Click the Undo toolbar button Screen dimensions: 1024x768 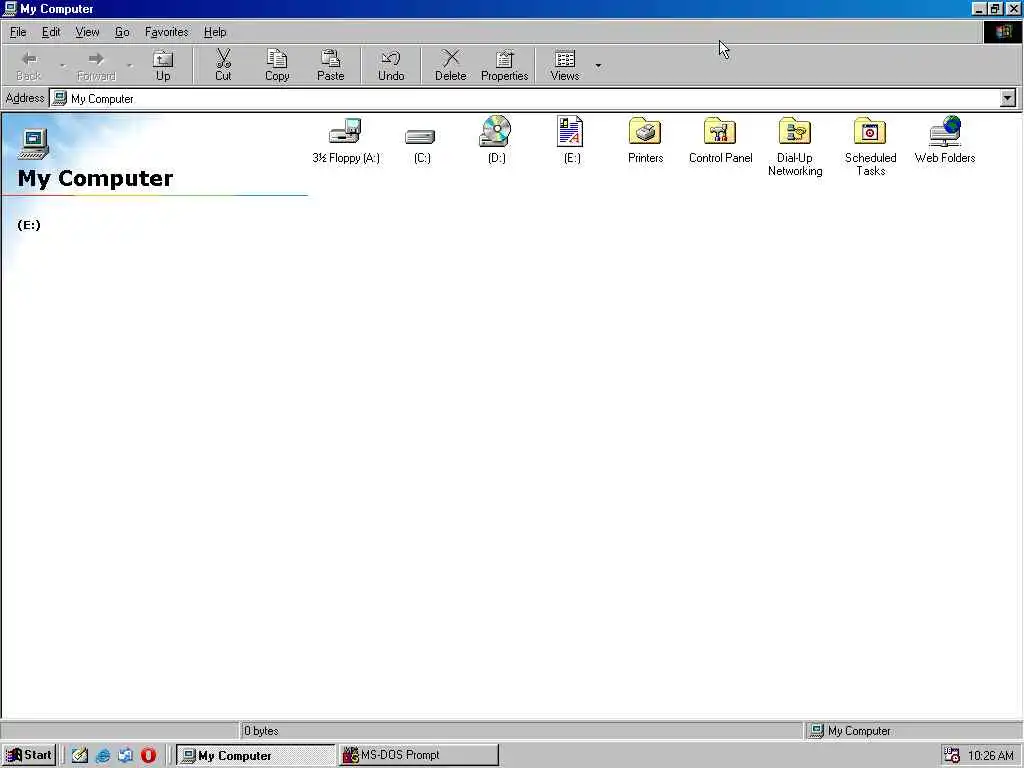[391, 66]
